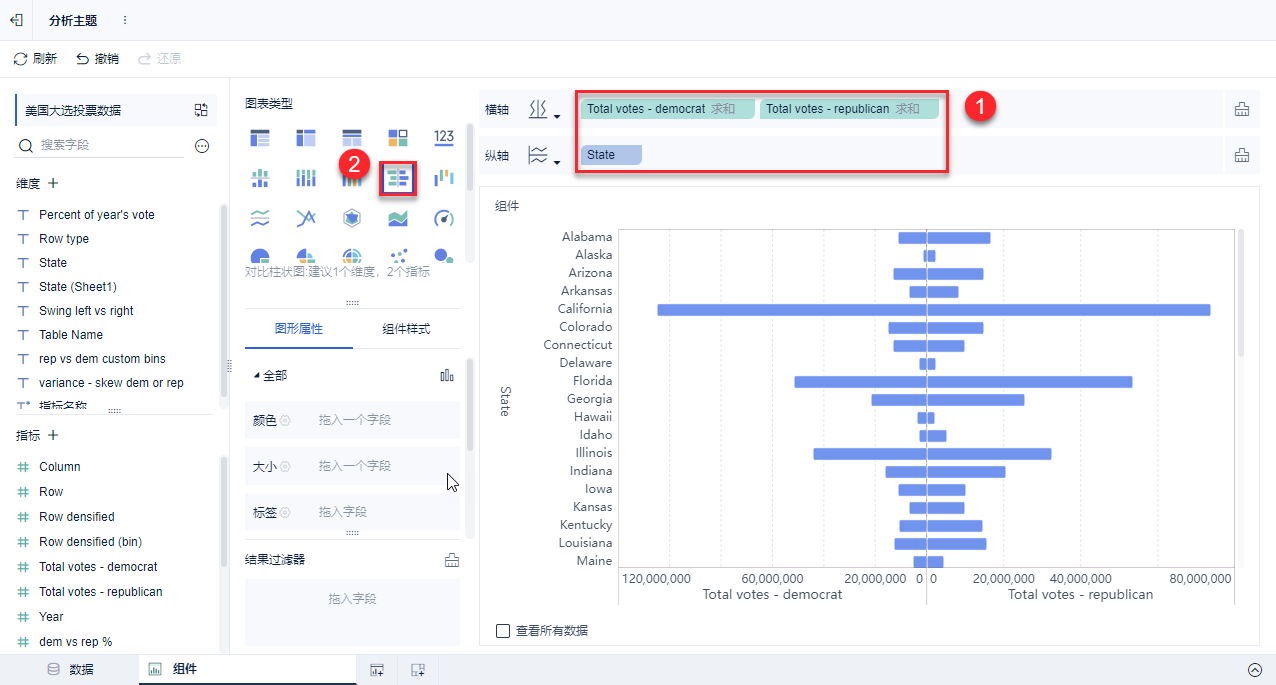Viewport: 1276px width, 685px height.
Task: Open the three-dot menu beside 分析主题
Action: pos(125,20)
